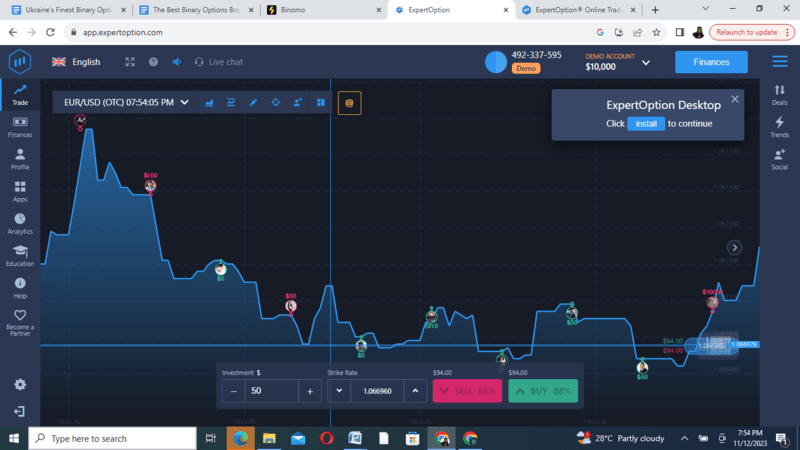Screen dimensions: 800x450
Task: Open the indicators tool icon
Action: 231,103
